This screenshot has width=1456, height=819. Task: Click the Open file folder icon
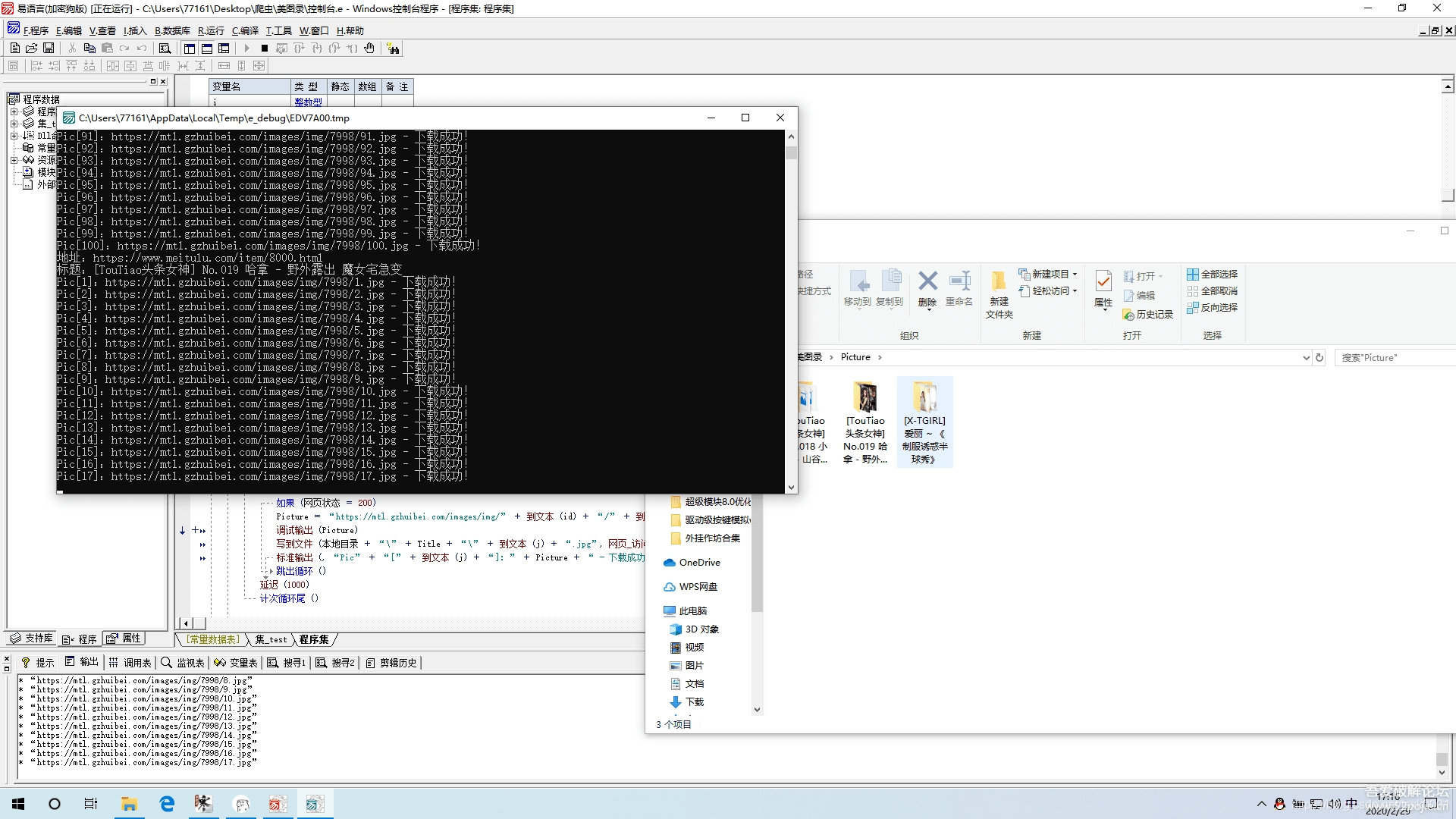coord(32,49)
